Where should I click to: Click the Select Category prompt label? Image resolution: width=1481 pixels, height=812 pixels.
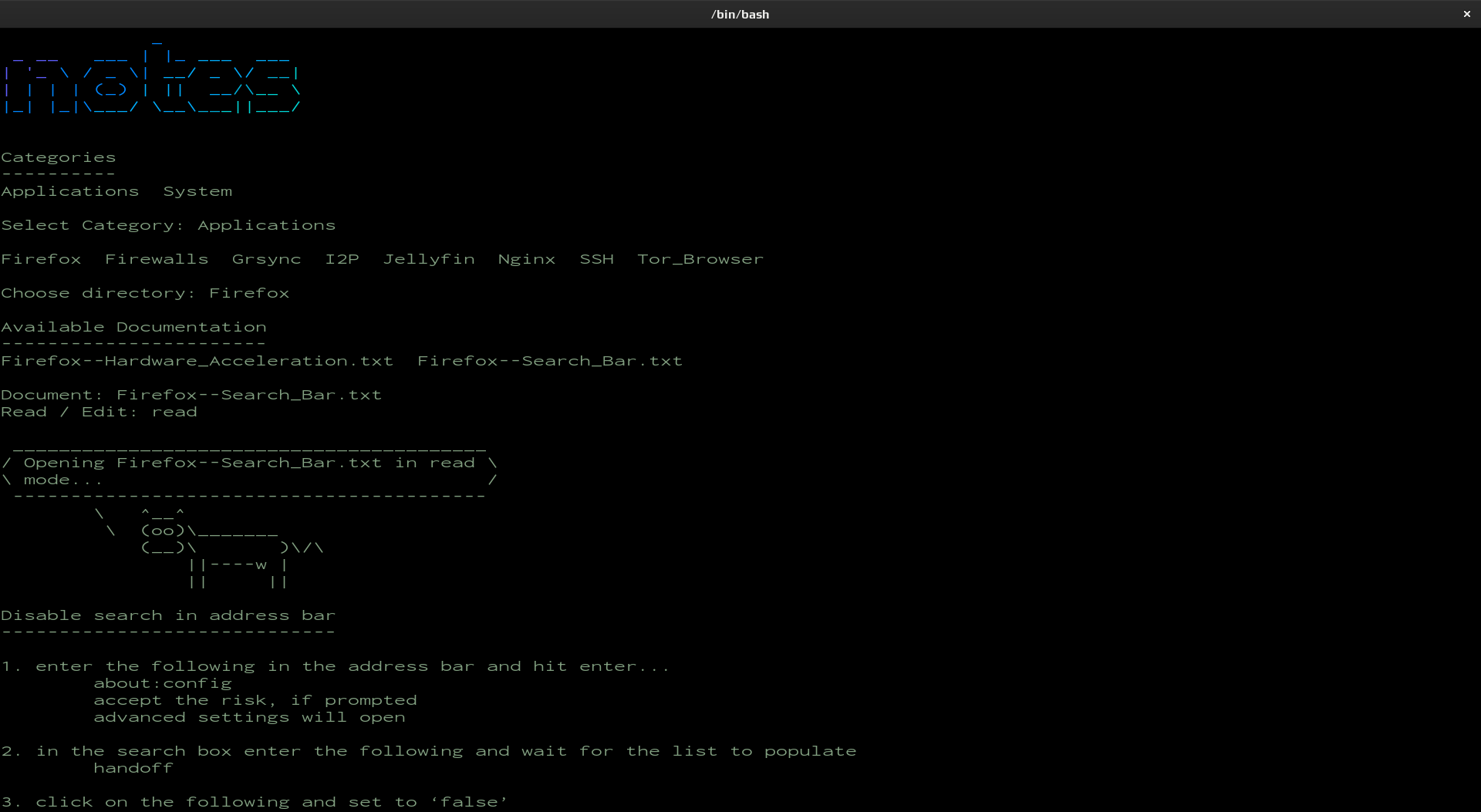pyautogui.click(x=93, y=225)
